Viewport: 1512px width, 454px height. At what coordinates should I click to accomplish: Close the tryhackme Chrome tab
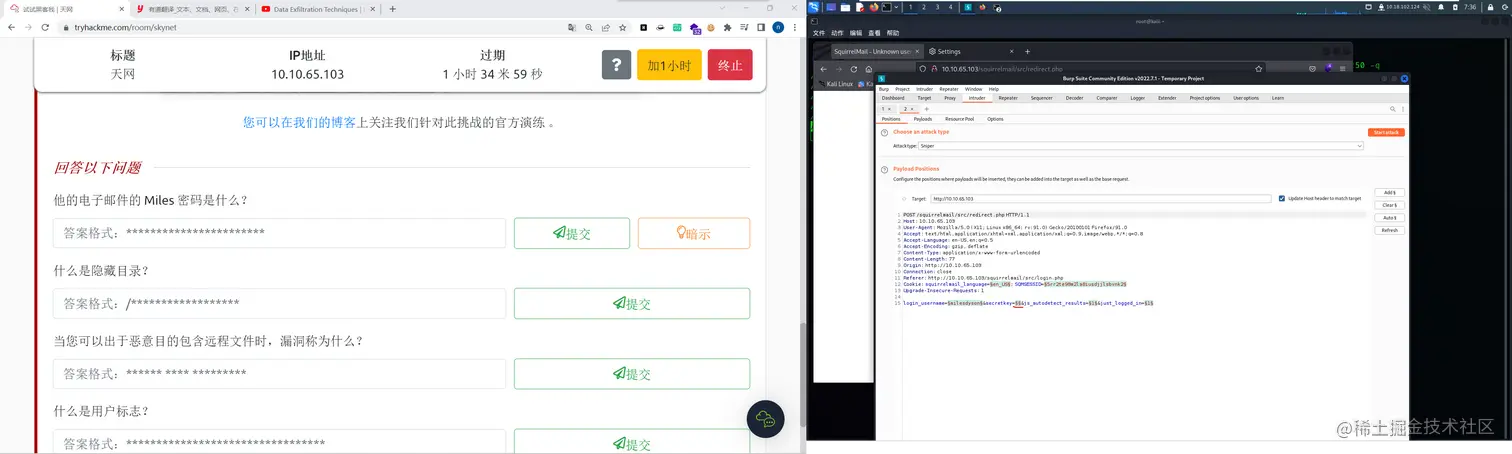coord(123,9)
